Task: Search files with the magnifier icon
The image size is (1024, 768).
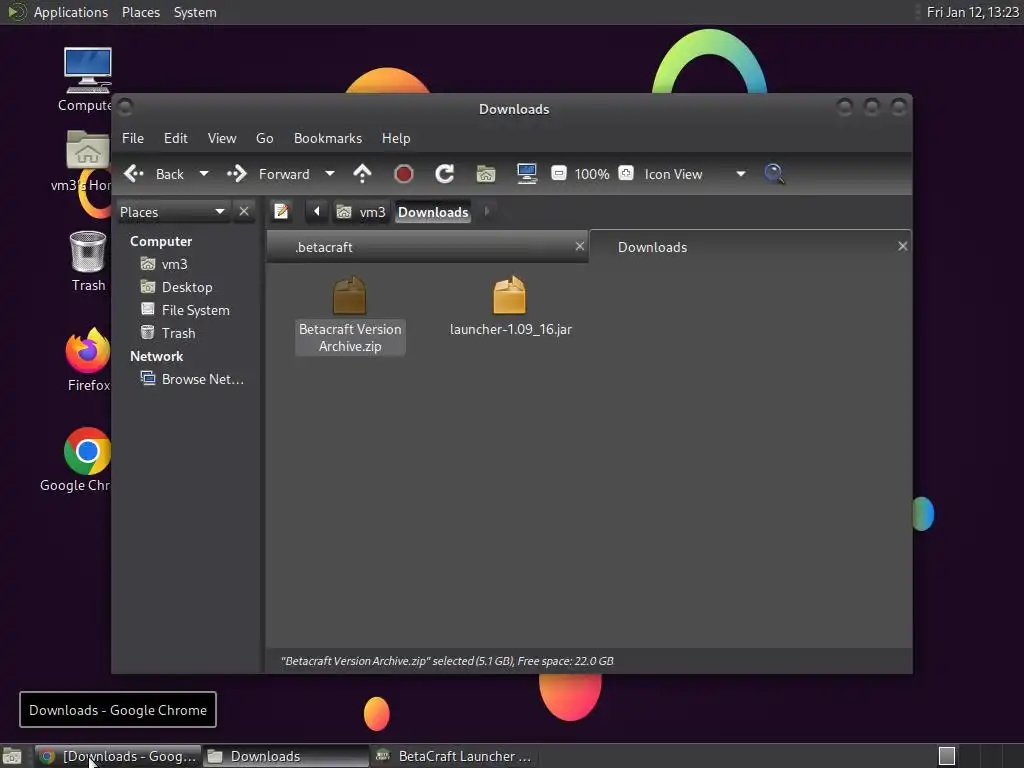Action: pos(775,174)
